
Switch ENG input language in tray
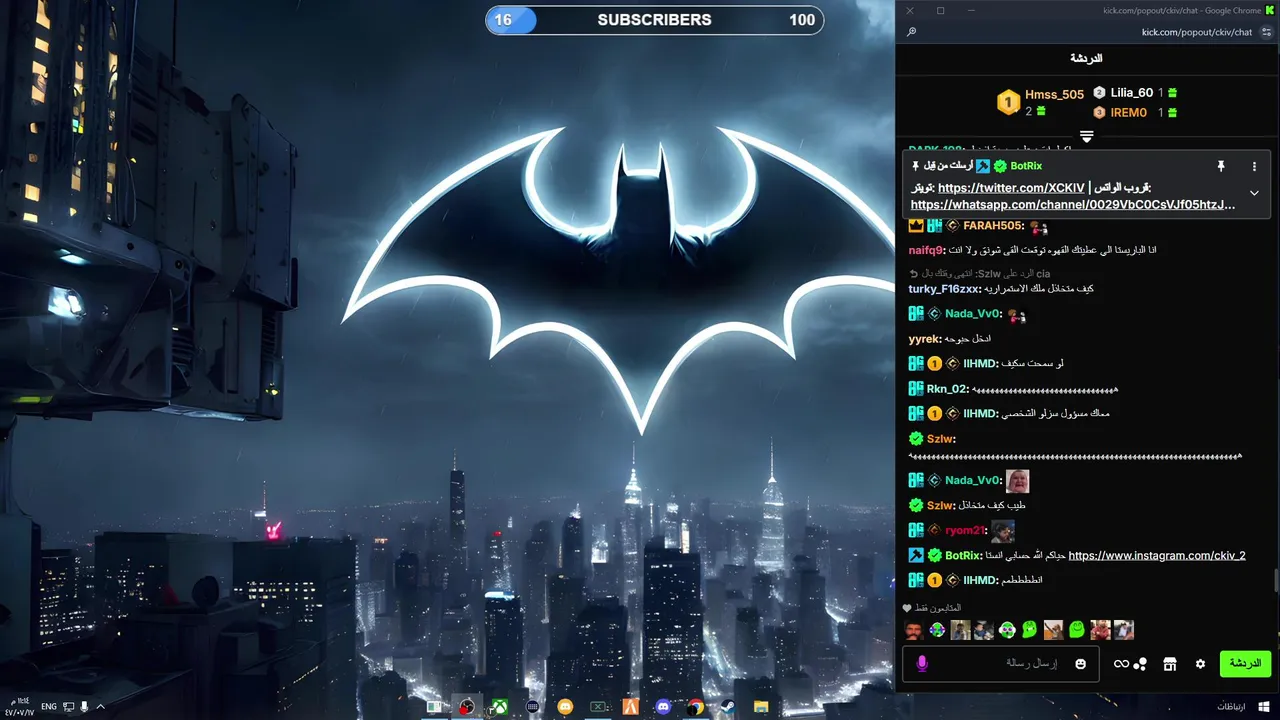tap(49, 707)
